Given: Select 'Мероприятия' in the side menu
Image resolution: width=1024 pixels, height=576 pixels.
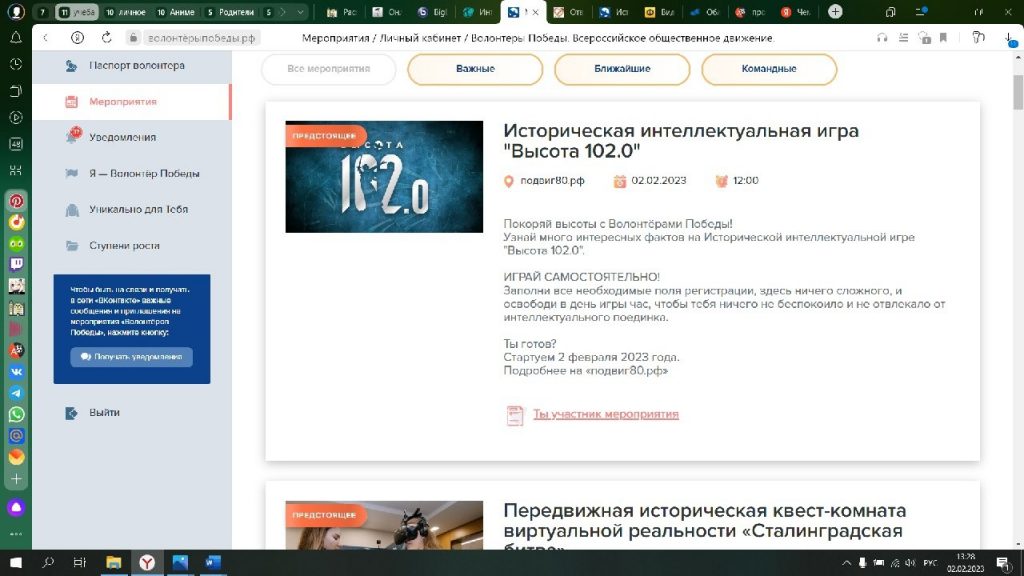Looking at the screenshot, I should [132, 102].
